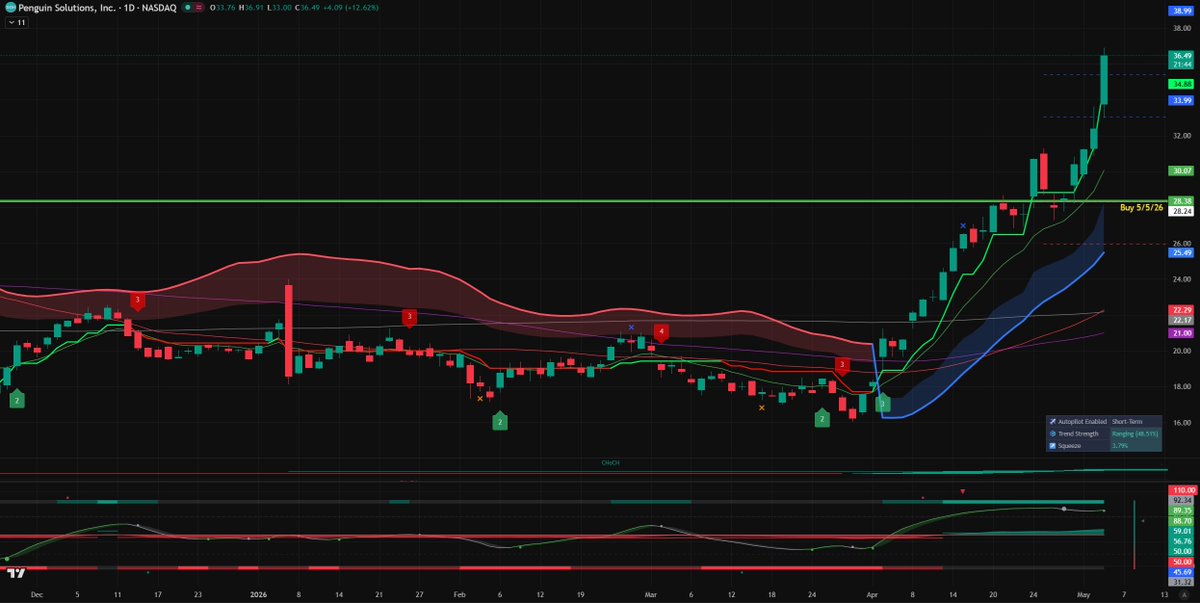This screenshot has width=1200, height=603.
Task: Click the green '2' marker in late March
Action: click(x=822, y=418)
